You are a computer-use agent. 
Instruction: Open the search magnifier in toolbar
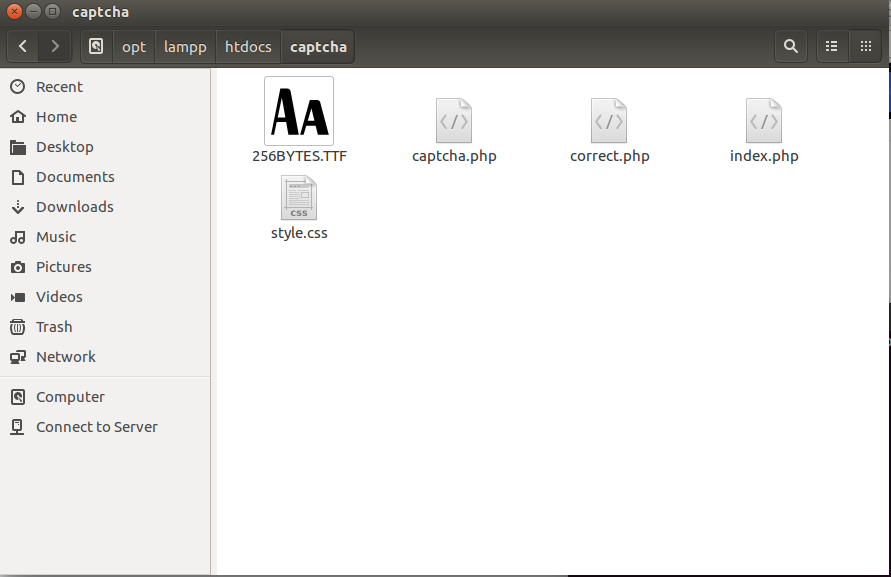click(790, 46)
